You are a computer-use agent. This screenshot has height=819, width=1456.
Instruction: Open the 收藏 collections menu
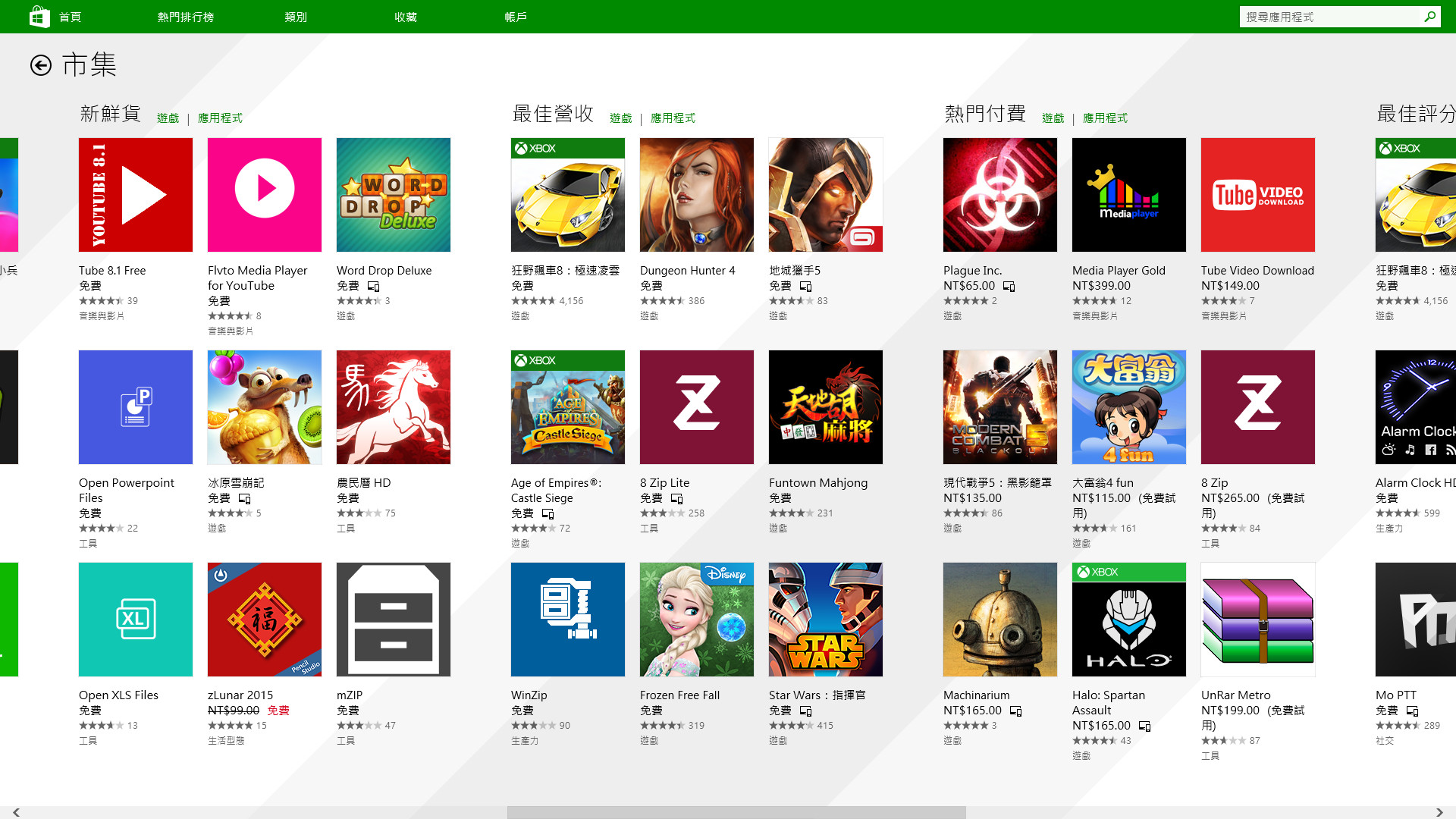point(406,17)
